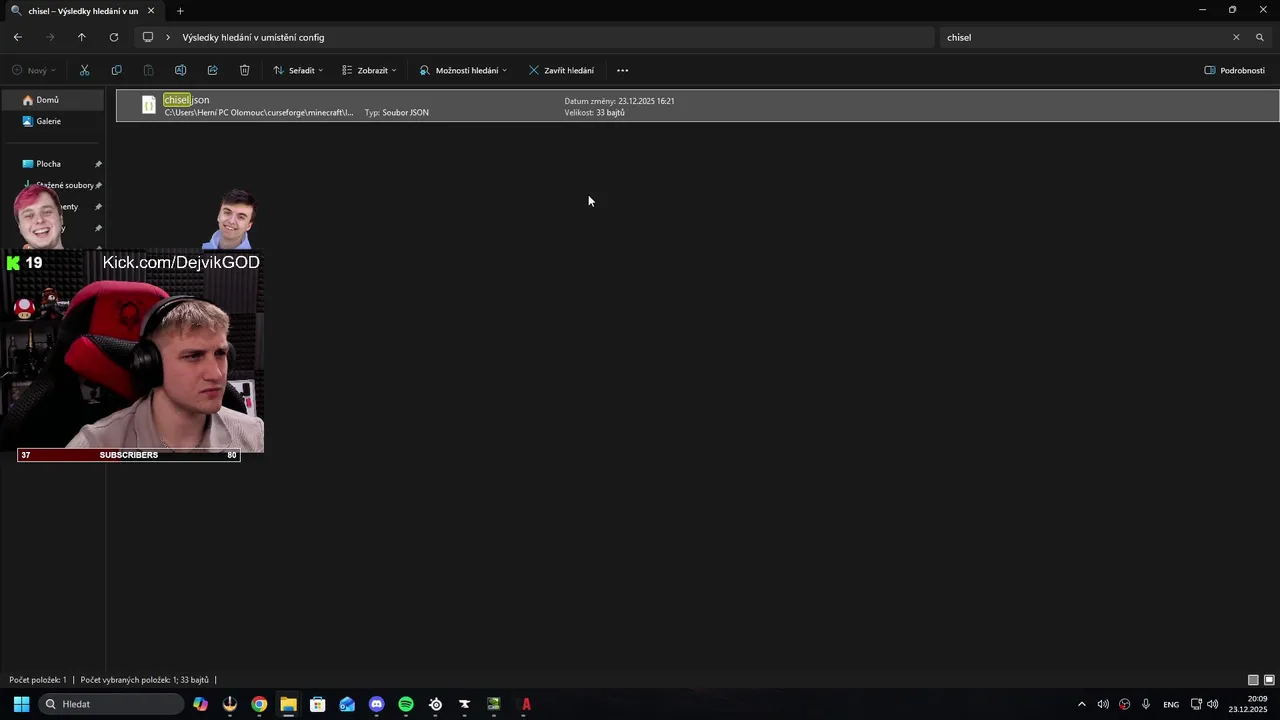Click the Typ: Soubor JSON text
Image resolution: width=1280 pixels, height=720 pixels.
tap(397, 112)
